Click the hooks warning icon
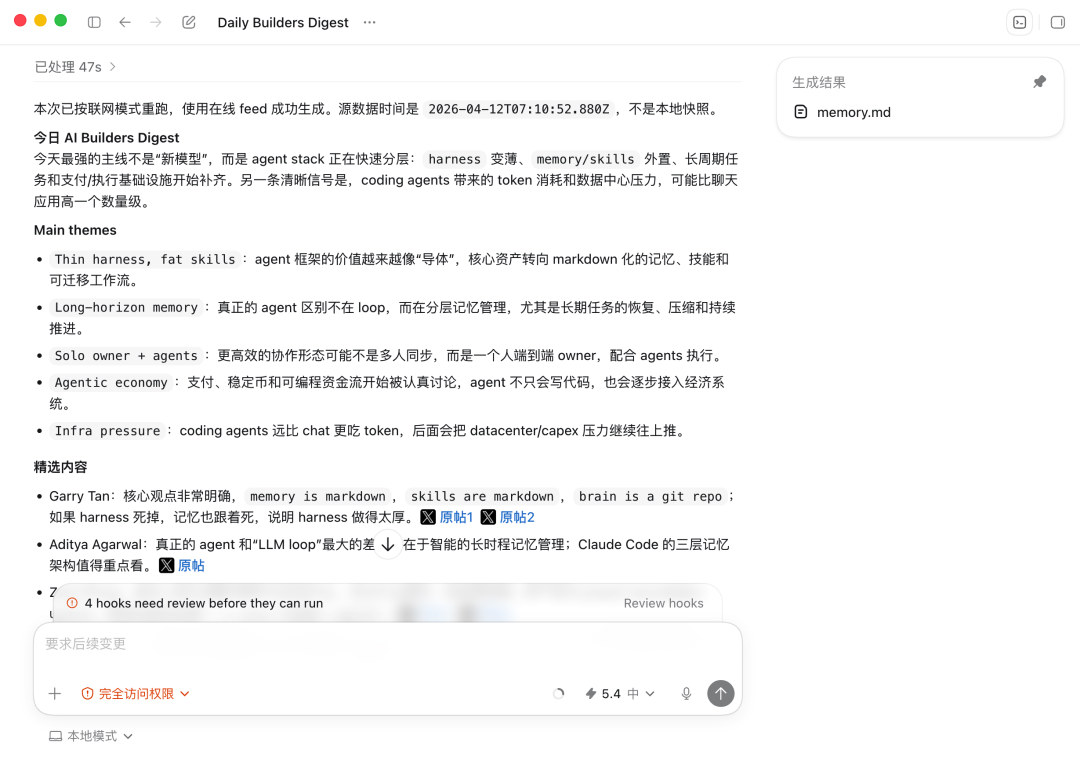1080x757 pixels. [x=72, y=603]
